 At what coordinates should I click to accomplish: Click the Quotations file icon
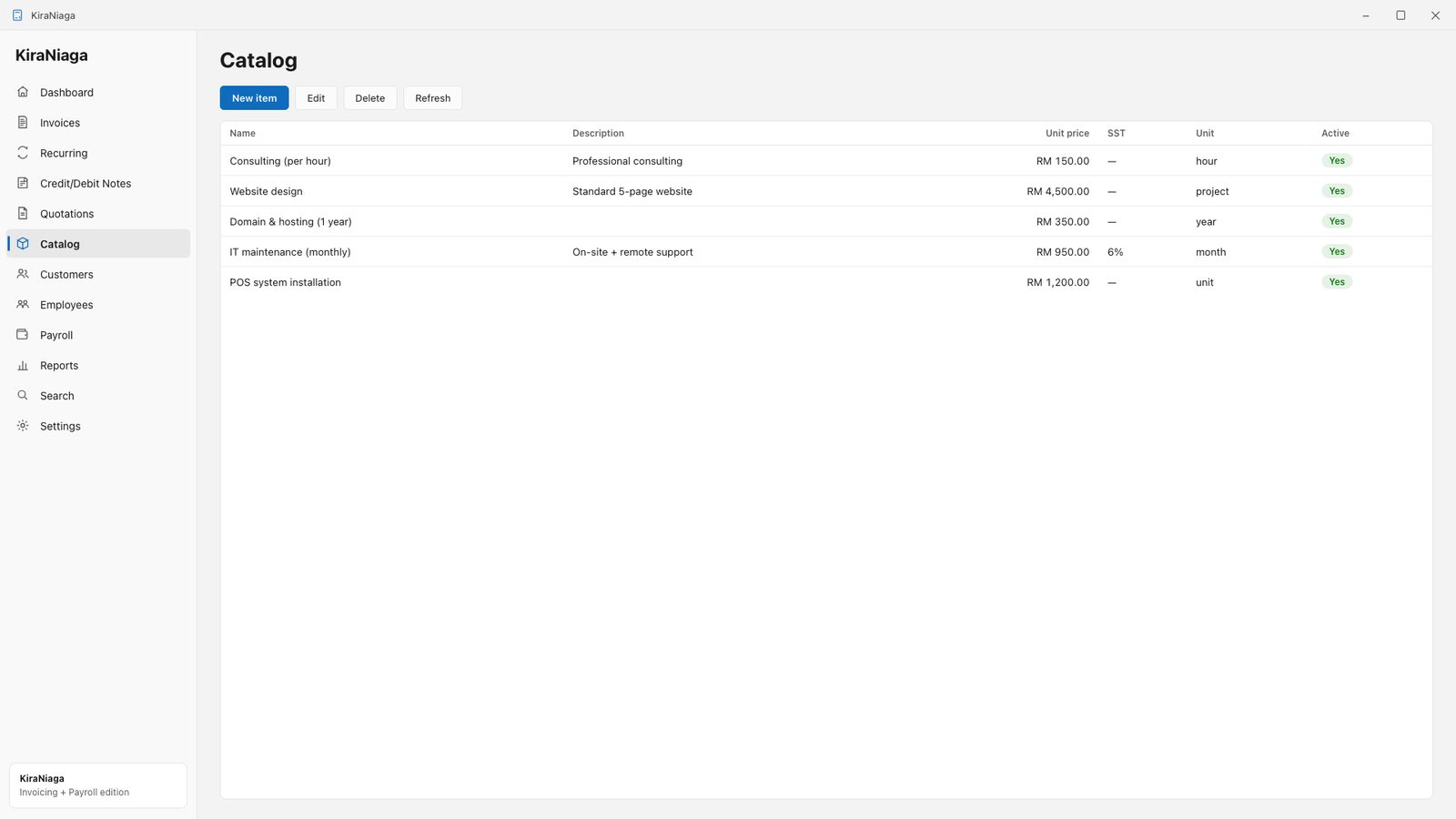click(x=23, y=213)
